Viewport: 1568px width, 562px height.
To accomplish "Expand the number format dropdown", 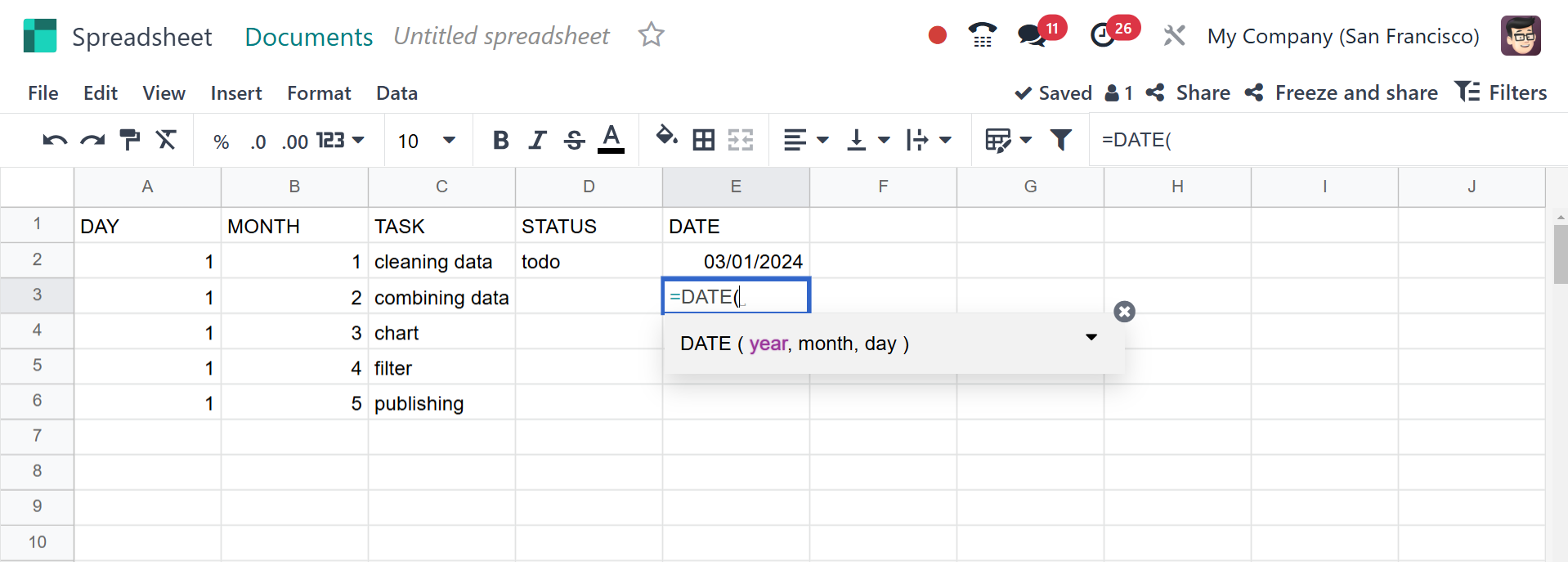I will click(340, 141).
